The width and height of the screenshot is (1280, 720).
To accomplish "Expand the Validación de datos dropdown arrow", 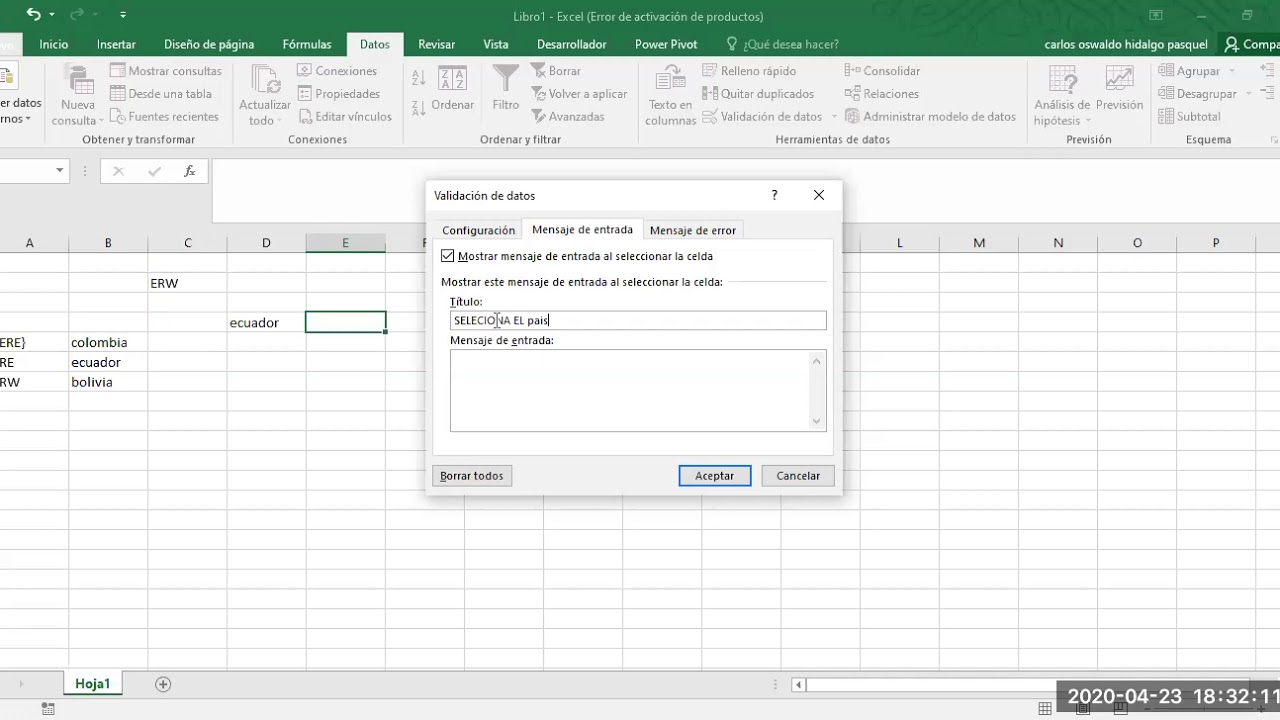I will point(833,117).
